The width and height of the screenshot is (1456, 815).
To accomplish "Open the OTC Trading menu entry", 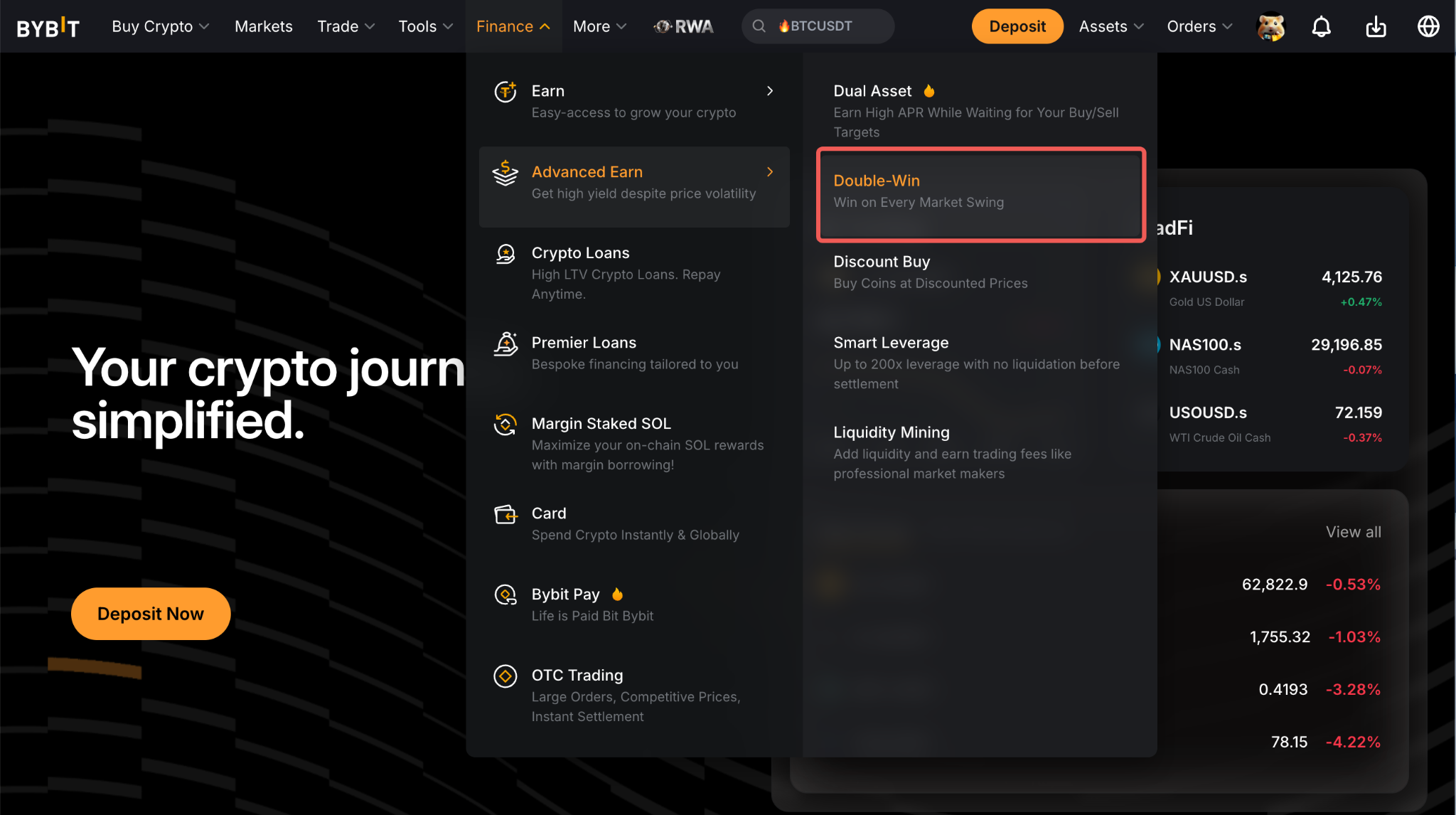I will (x=634, y=696).
